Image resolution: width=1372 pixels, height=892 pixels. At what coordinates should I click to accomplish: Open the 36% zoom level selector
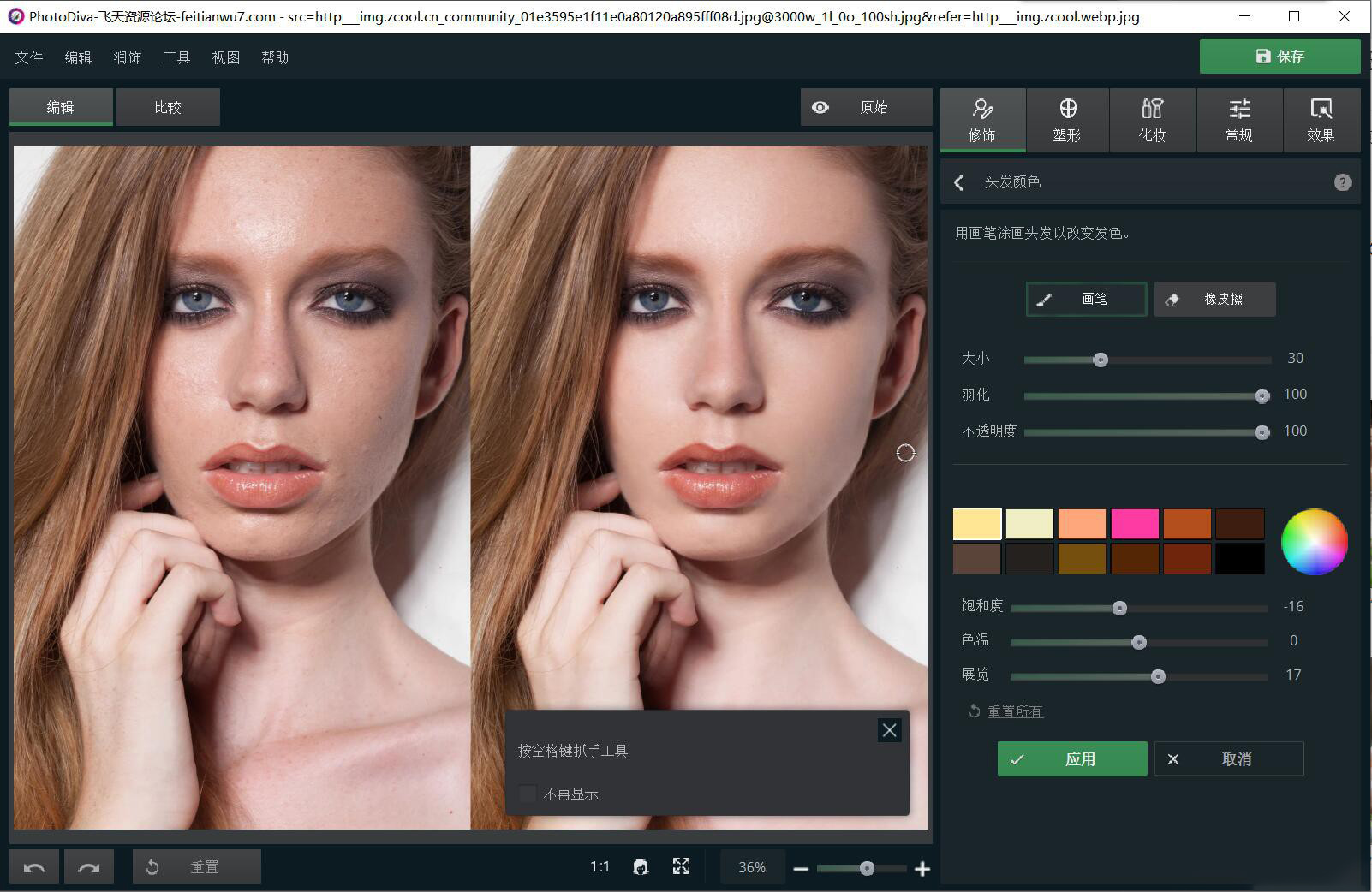coord(752,867)
